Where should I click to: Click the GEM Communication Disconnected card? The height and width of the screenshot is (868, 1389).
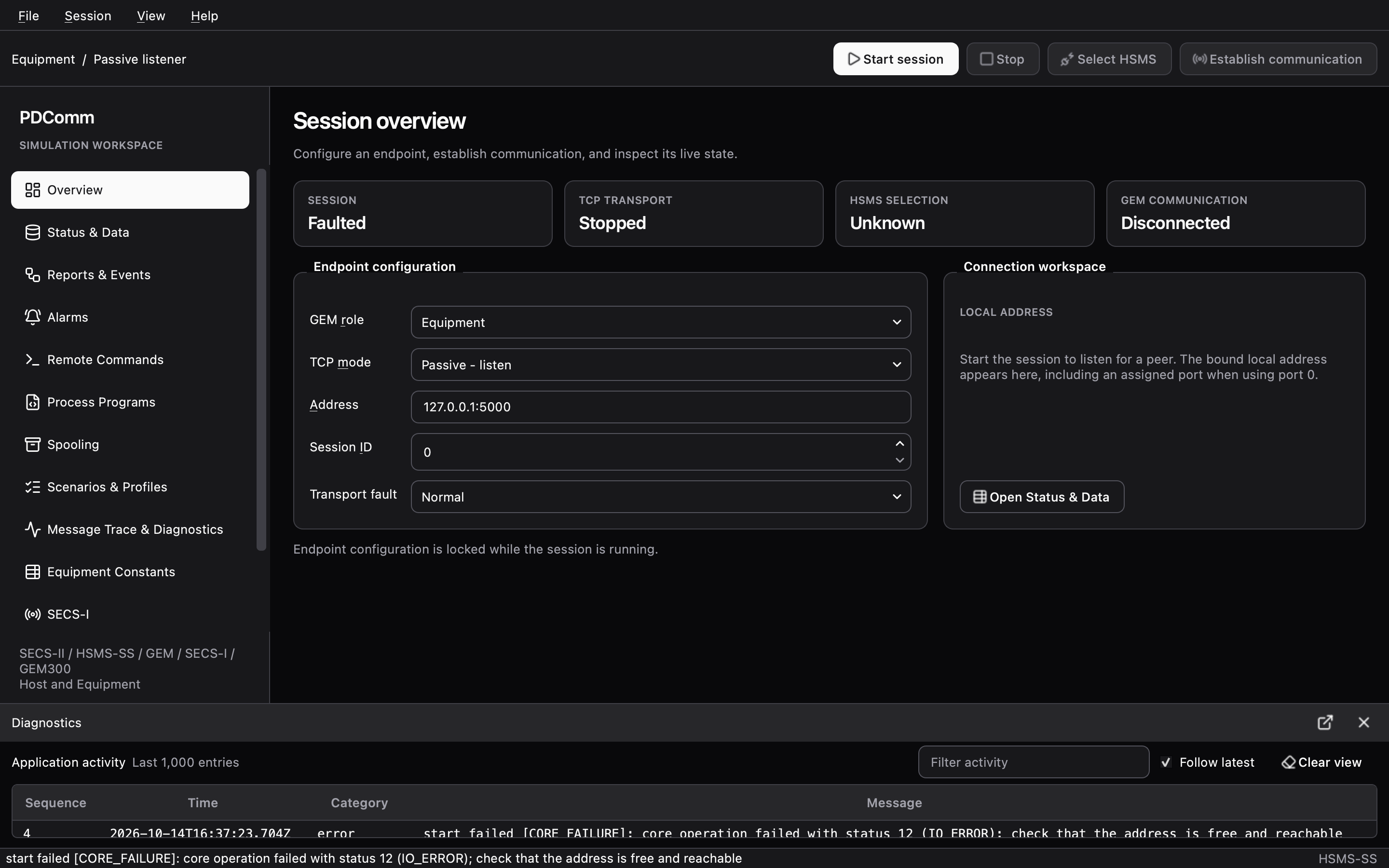(1236, 214)
